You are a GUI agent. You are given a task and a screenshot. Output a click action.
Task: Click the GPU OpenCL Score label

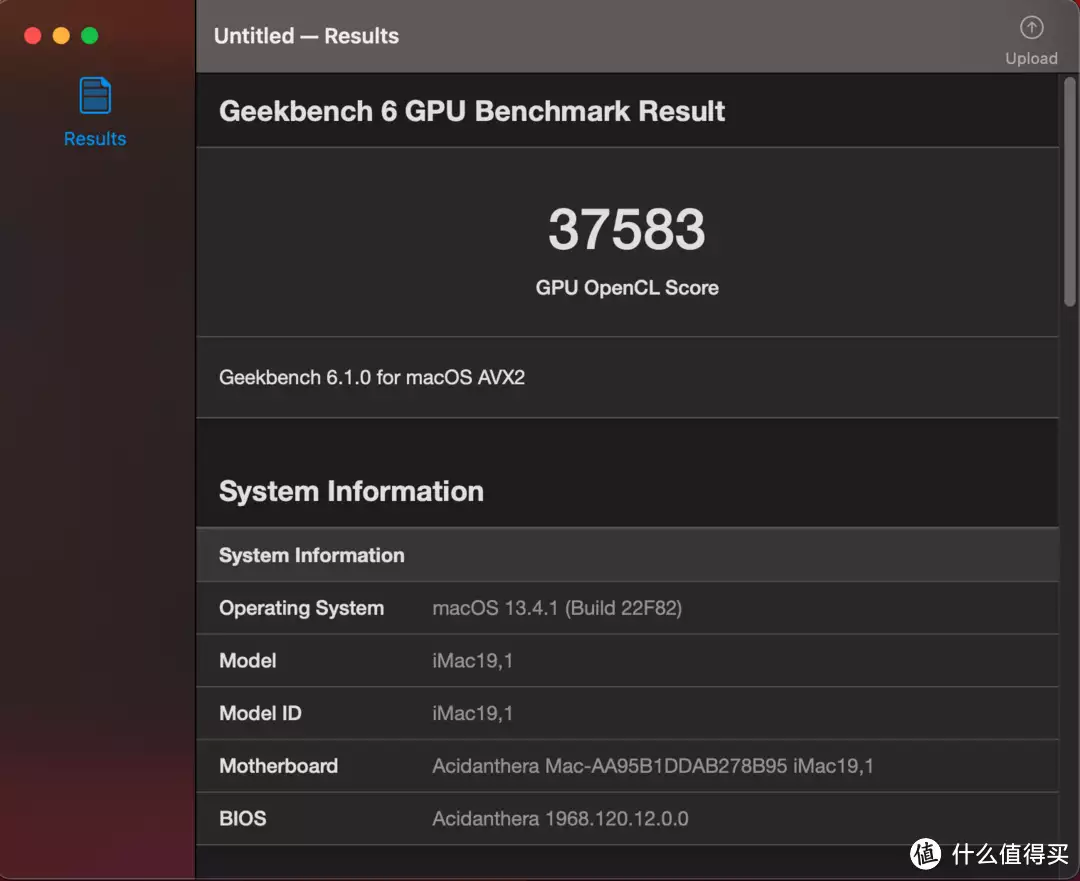pyautogui.click(x=627, y=288)
